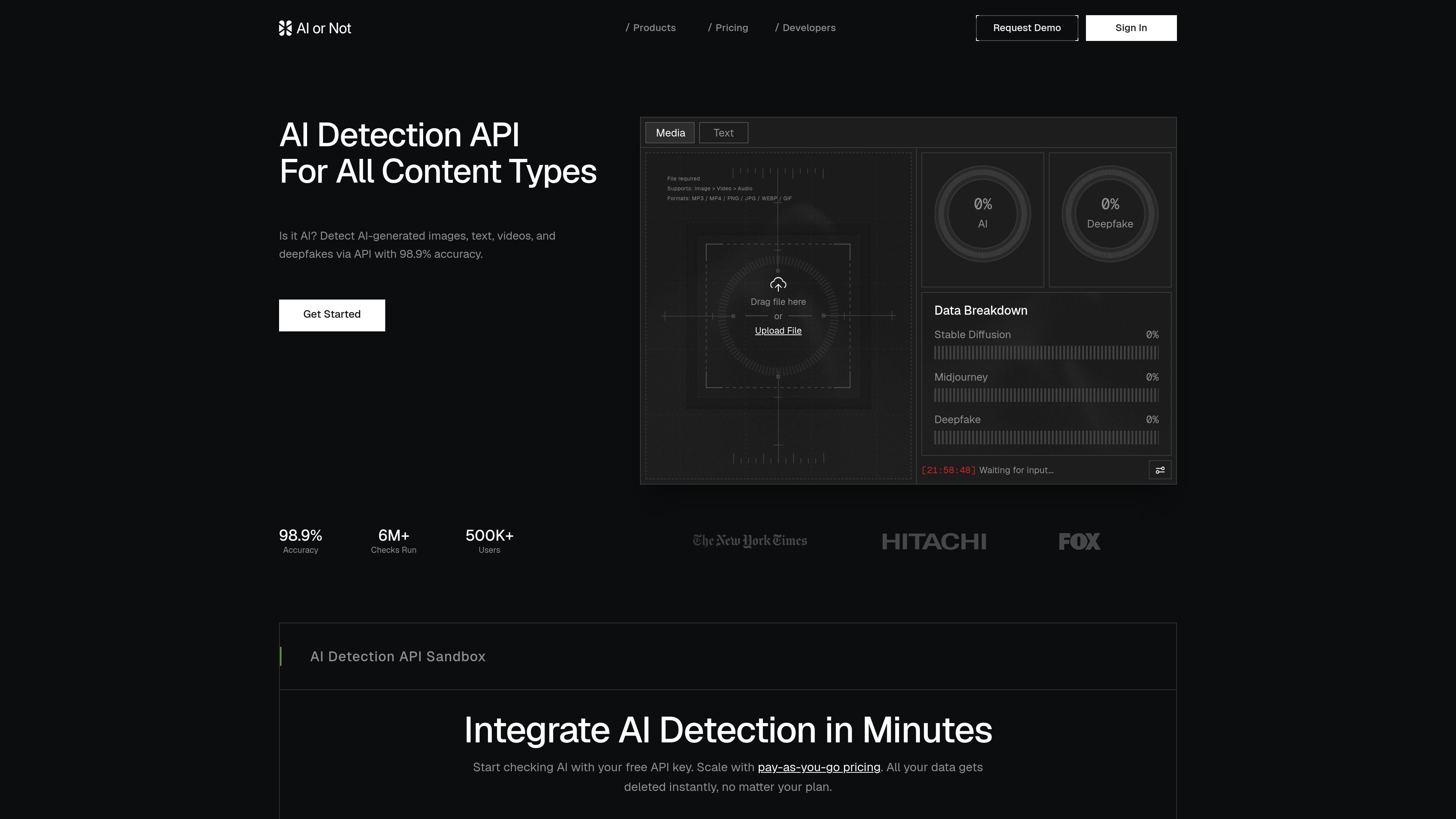This screenshot has width=1456, height=819.
Task: Click the Upload File link
Action: 778,331
